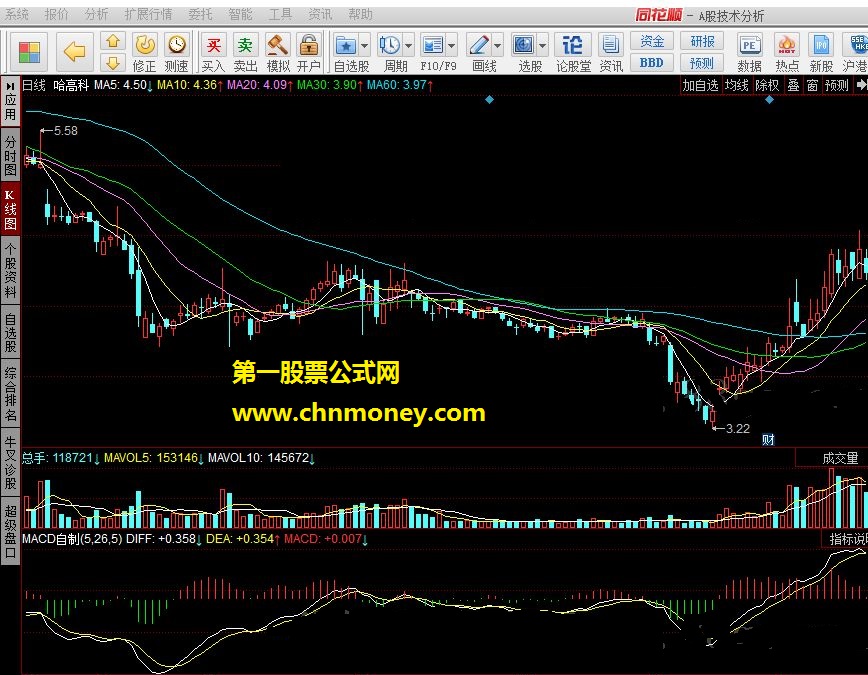
Task: Toggle the 窗 multi-window option
Action: click(x=812, y=85)
